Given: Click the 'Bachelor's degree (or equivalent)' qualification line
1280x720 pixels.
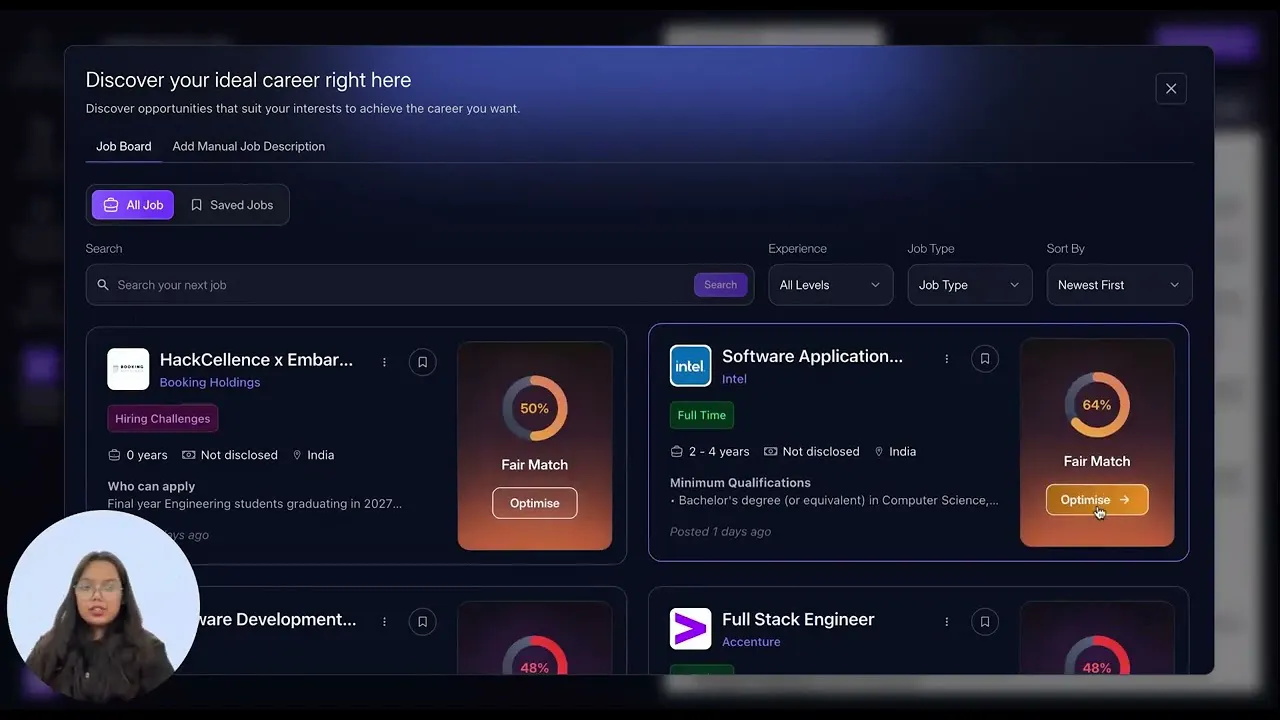Looking at the screenshot, I should tap(834, 500).
